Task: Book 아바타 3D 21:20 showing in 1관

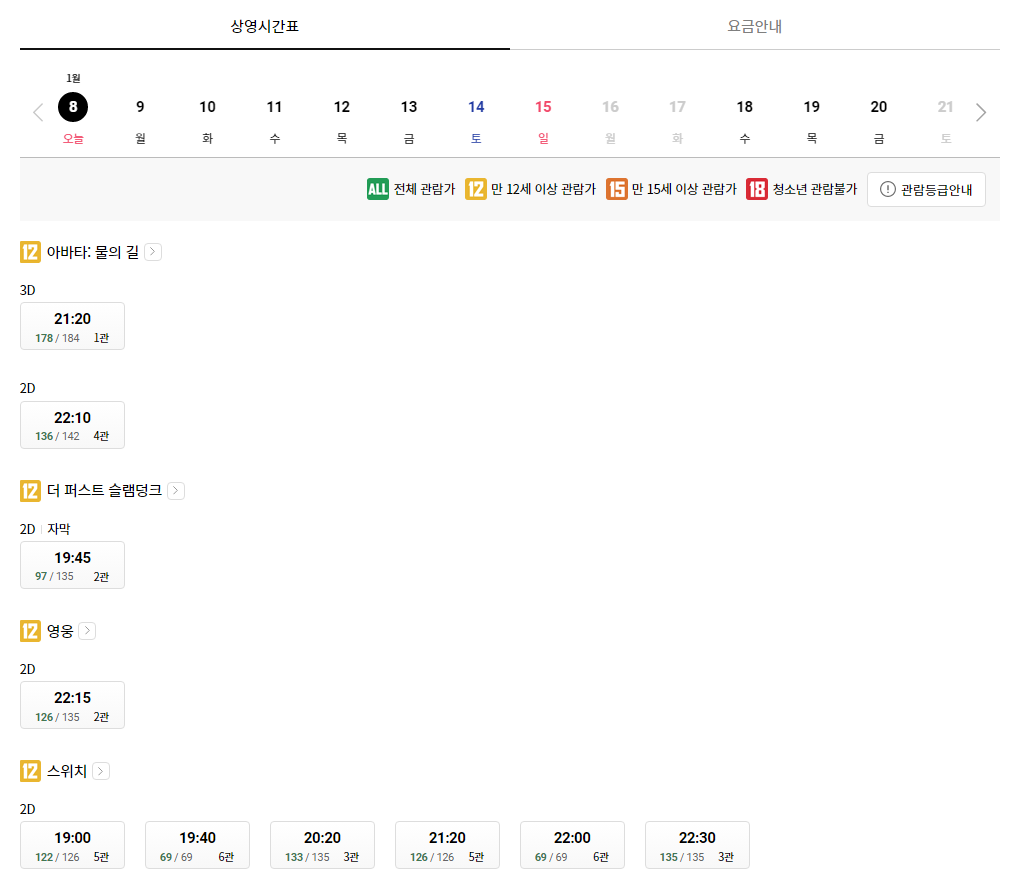Action: coord(72,326)
